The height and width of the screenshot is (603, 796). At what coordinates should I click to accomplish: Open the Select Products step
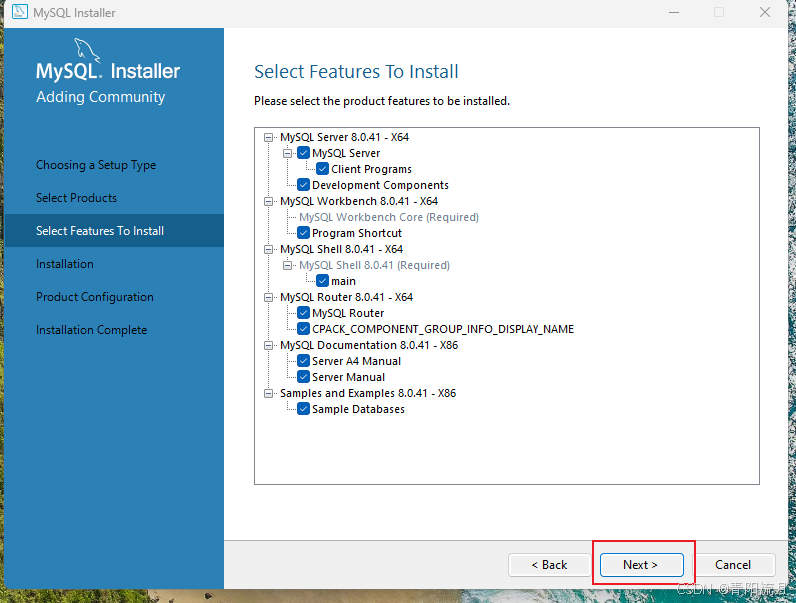click(x=76, y=198)
